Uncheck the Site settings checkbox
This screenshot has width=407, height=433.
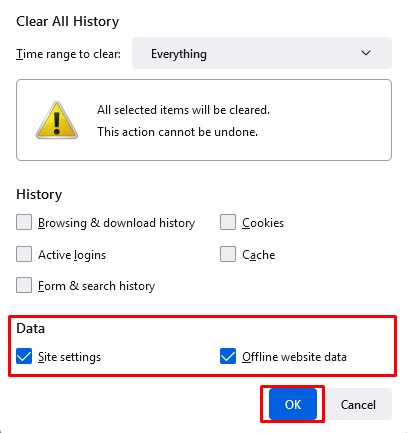click(x=24, y=356)
